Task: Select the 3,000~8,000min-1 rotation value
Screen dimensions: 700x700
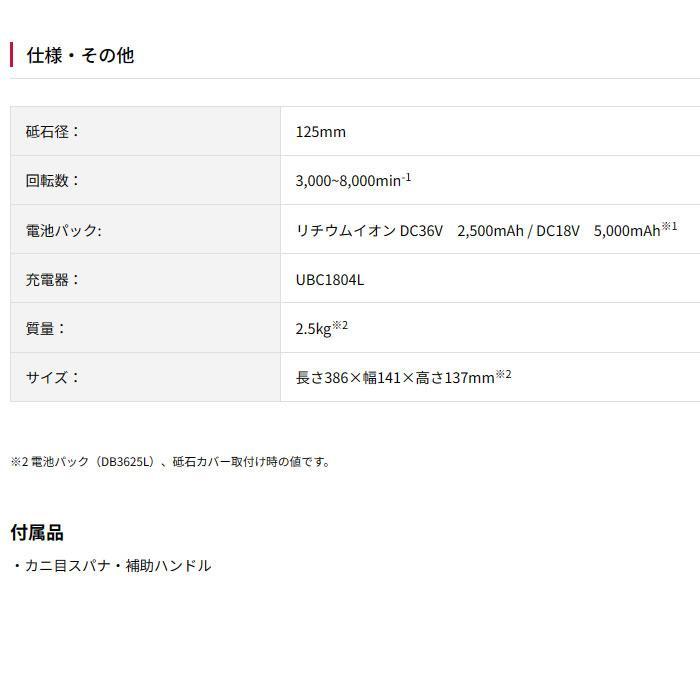Action: [x=353, y=180]
